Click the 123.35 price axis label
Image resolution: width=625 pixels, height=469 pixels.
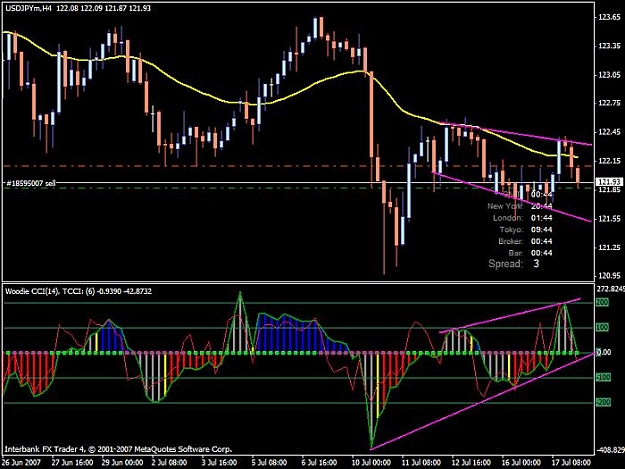[x=609, y=46]
